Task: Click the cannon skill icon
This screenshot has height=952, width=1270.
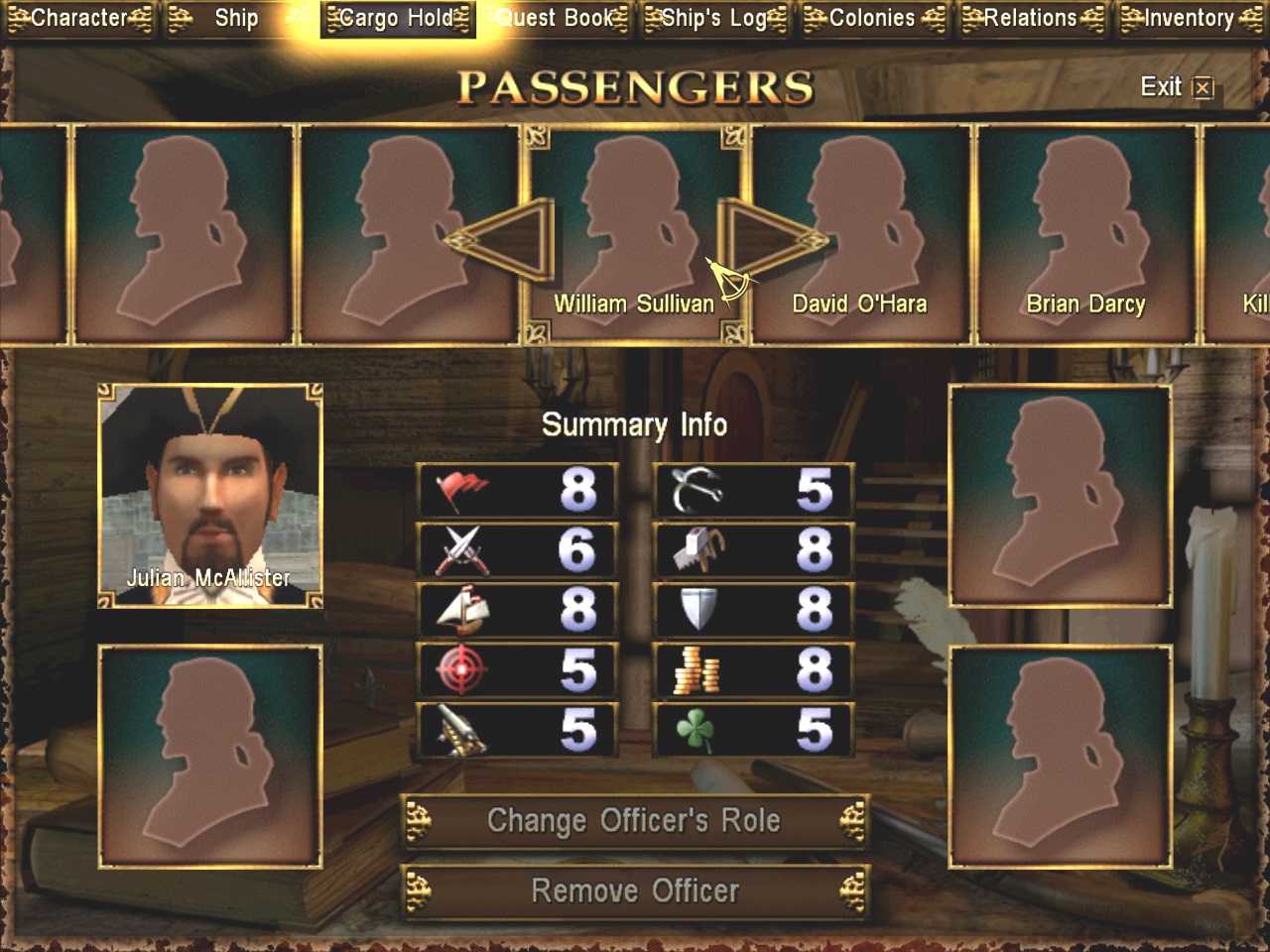Action: coord(462,731)
